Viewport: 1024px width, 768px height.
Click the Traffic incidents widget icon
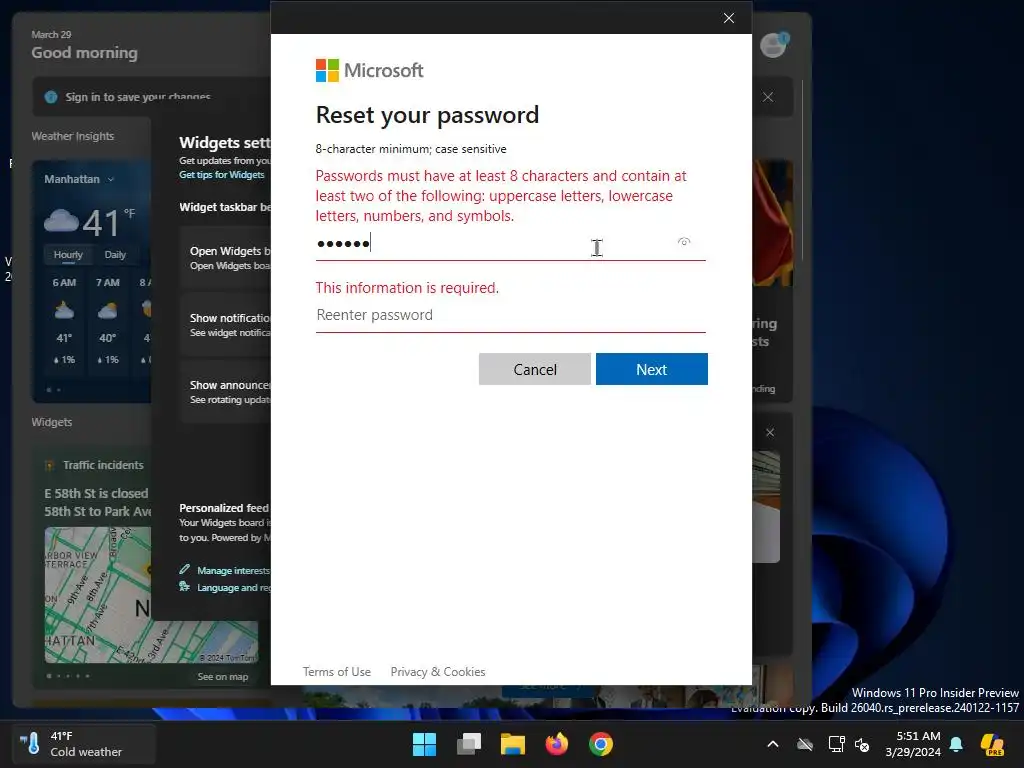50,465
